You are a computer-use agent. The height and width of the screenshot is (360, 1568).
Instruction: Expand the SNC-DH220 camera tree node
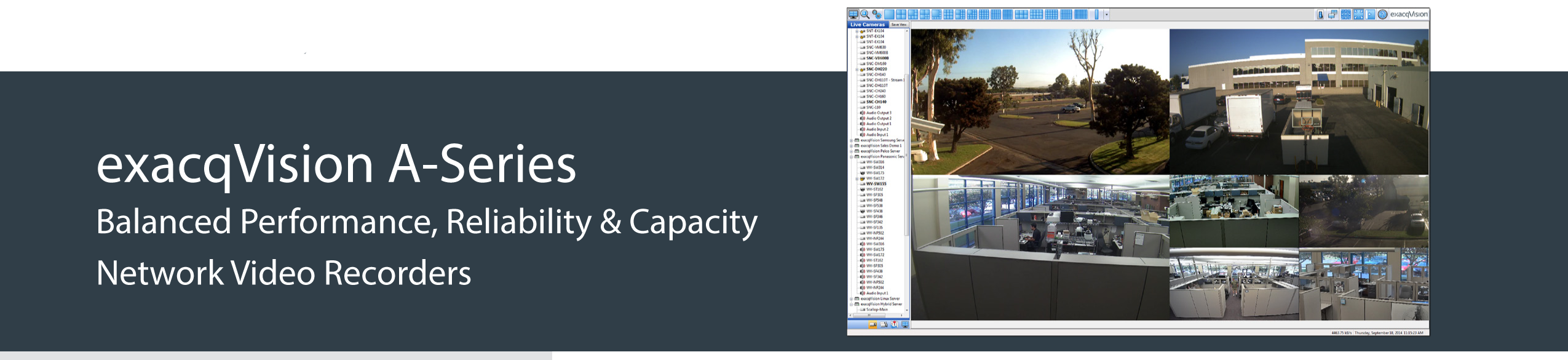point(857,70)
